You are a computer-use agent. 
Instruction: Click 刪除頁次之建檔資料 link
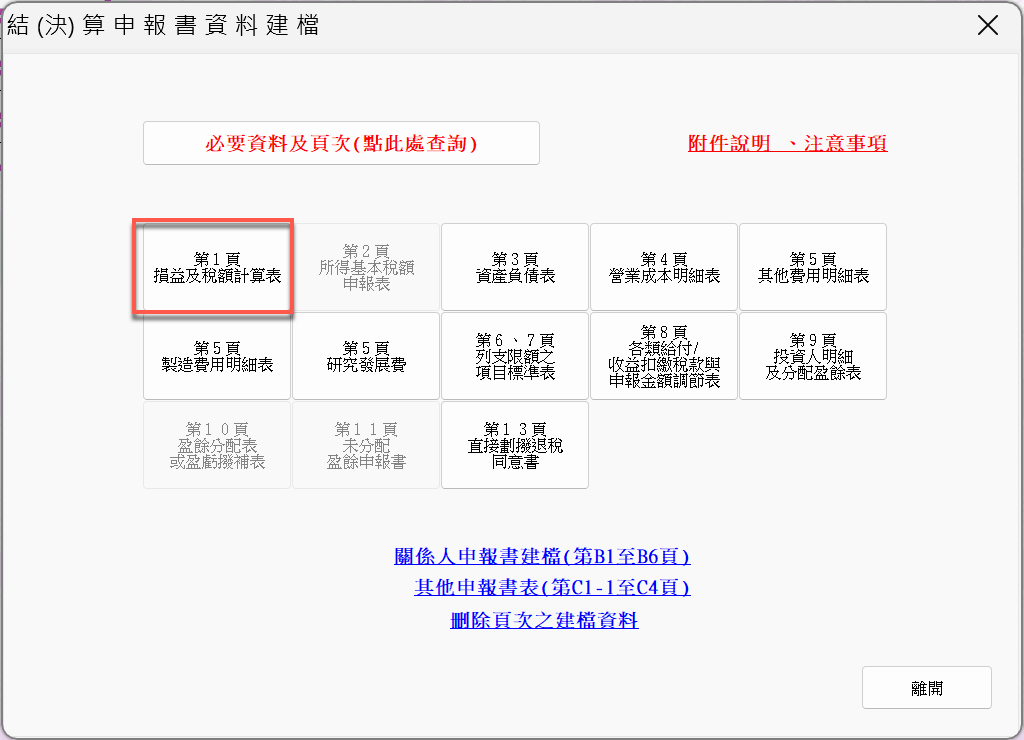(x=544, y=619)
